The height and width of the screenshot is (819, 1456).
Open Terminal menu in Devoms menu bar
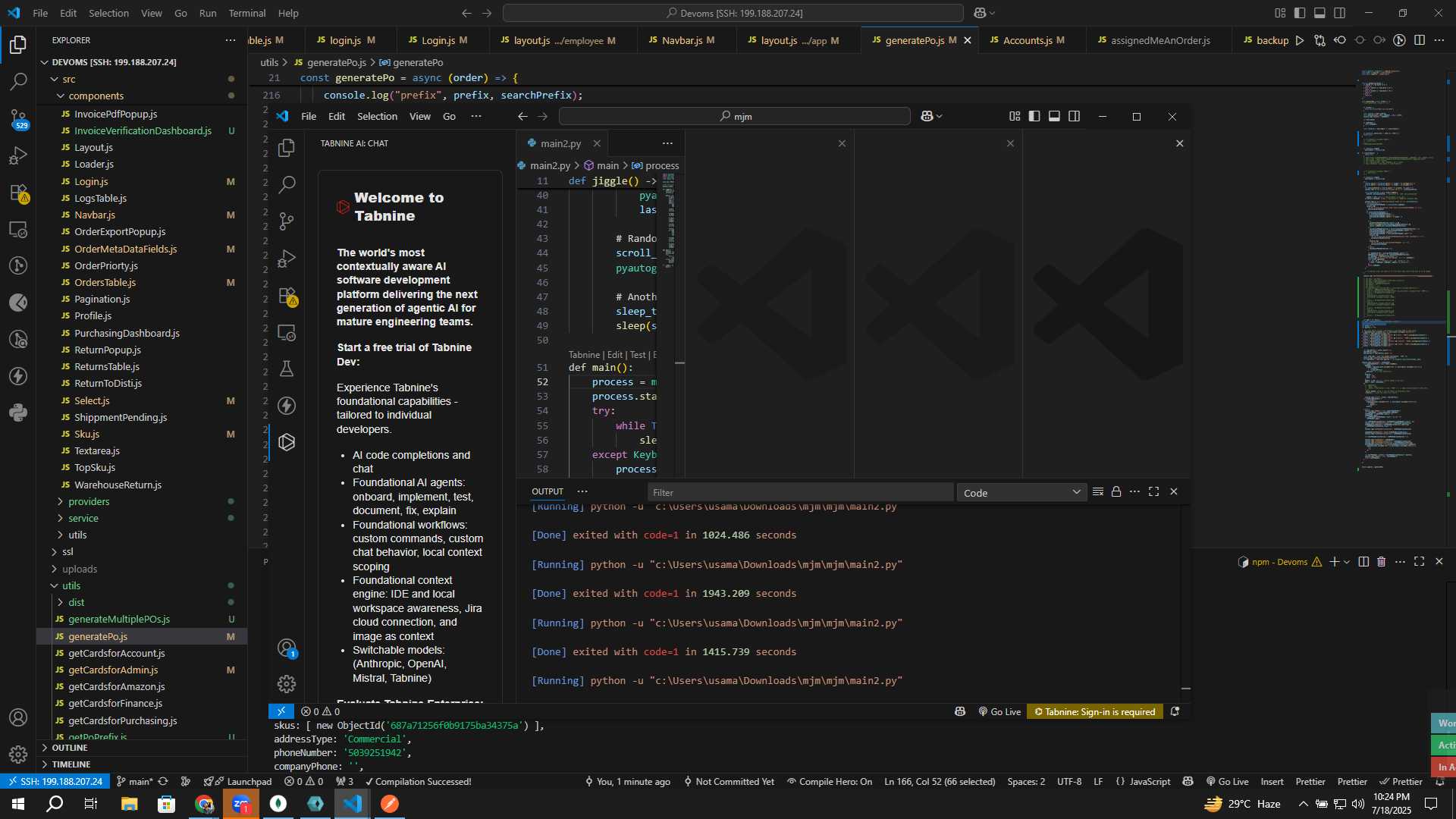[247, 13]
